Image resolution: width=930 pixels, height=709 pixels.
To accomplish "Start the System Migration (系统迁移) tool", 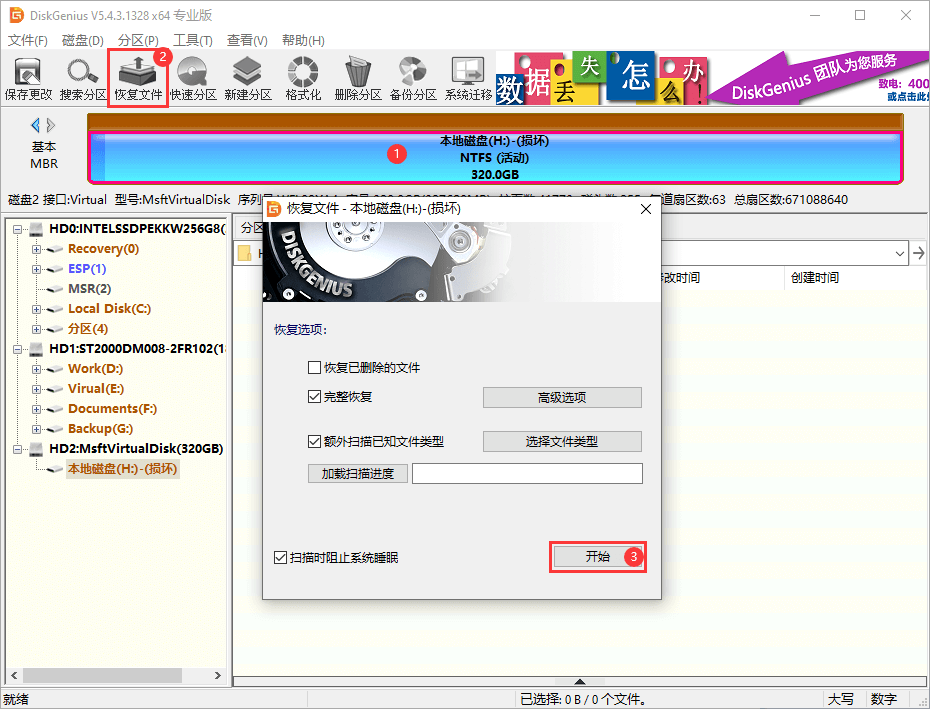I will point(468,79).
